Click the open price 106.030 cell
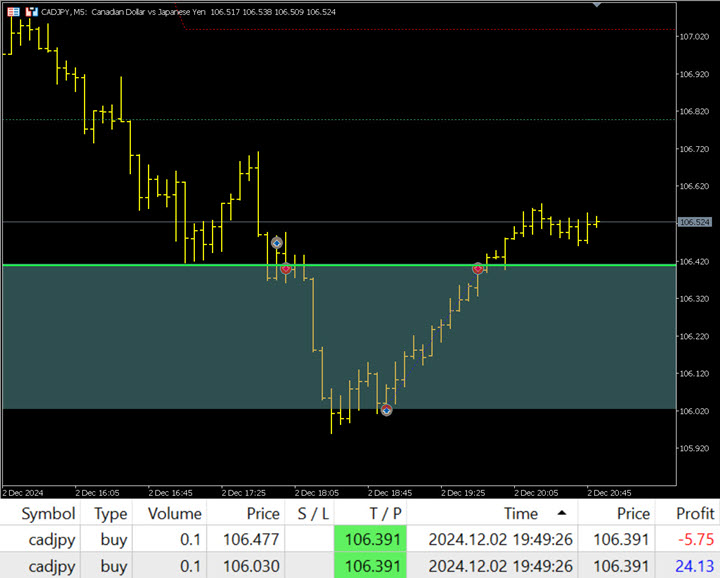Screen dimensions: 720x578 pos(250,566)
